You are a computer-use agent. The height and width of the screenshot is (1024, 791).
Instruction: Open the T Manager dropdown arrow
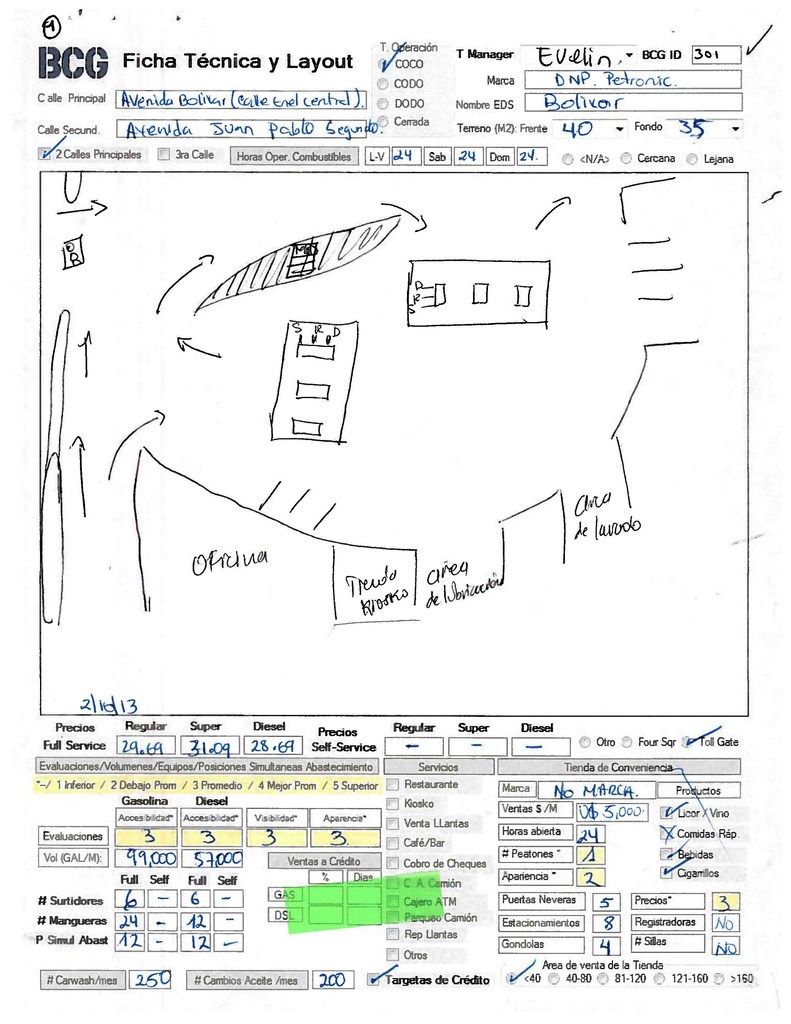(629, 56)
